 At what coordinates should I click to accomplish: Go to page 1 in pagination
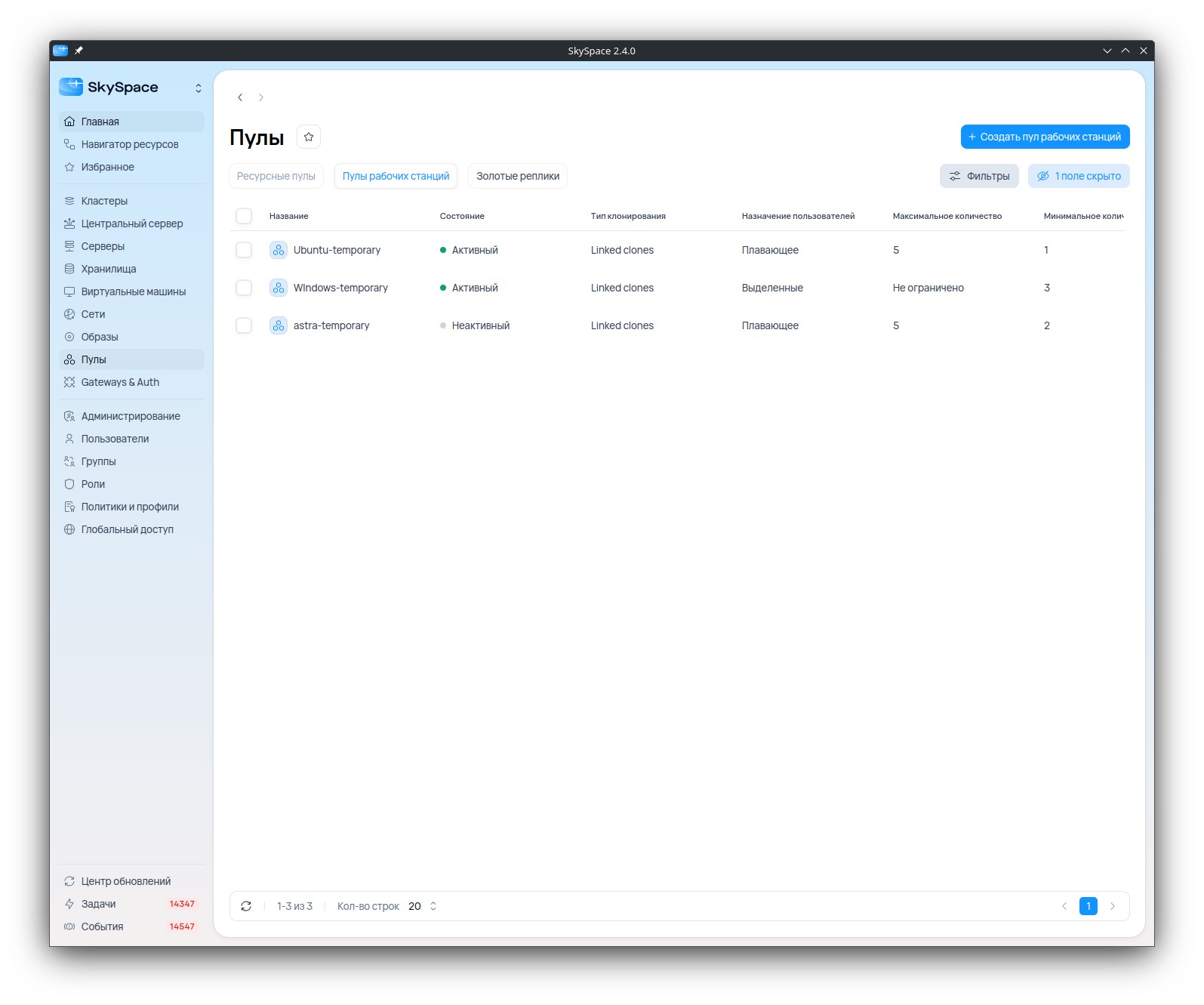click(x=1089, y=906)
